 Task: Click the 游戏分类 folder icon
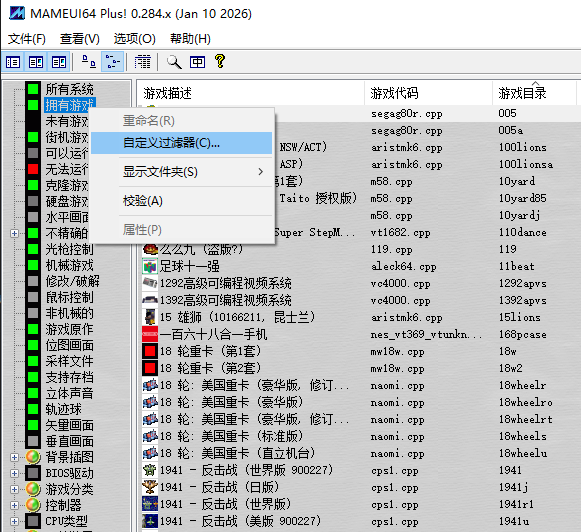33,489
